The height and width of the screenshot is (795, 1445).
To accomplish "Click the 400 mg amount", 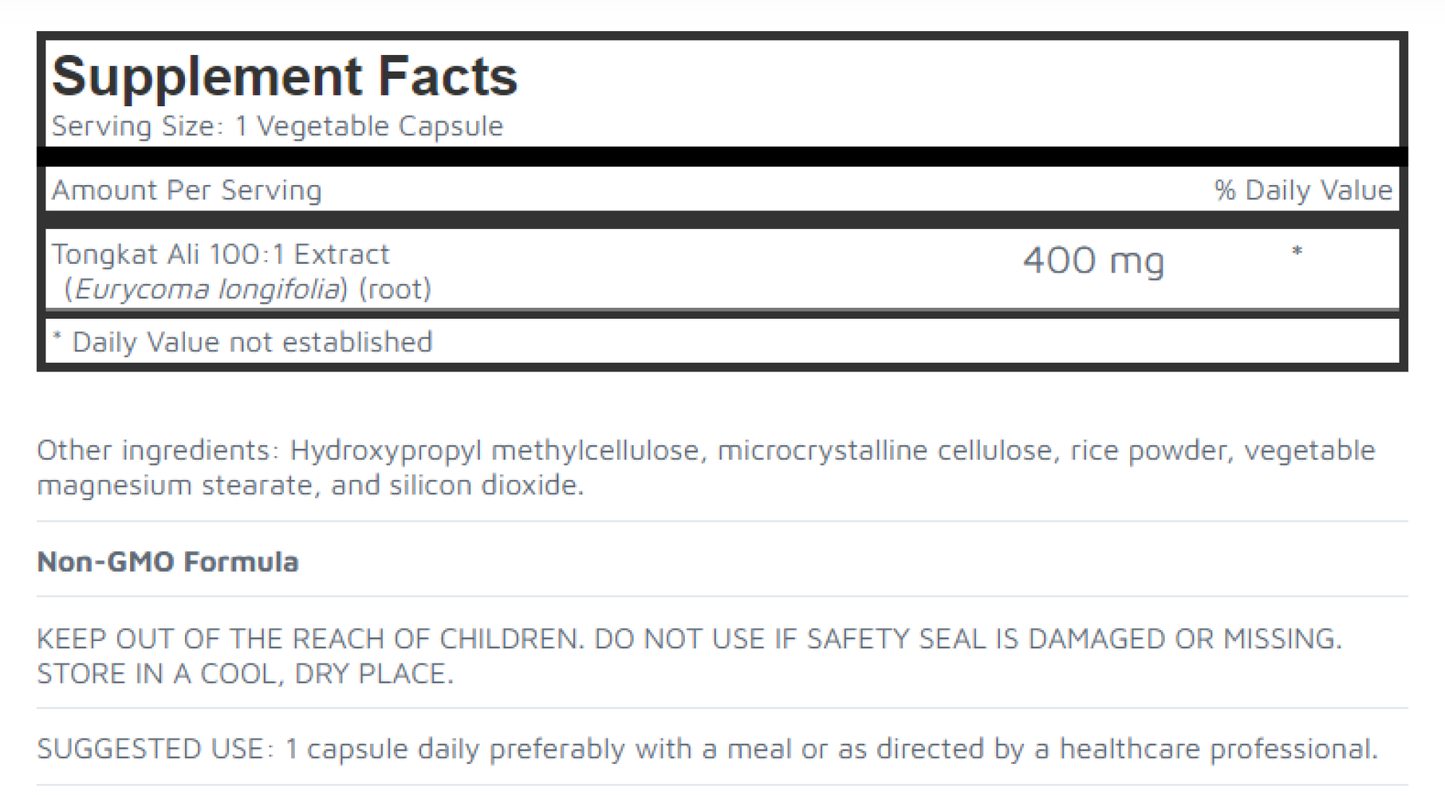I will pyautogui.click(x=1093, y=262).
